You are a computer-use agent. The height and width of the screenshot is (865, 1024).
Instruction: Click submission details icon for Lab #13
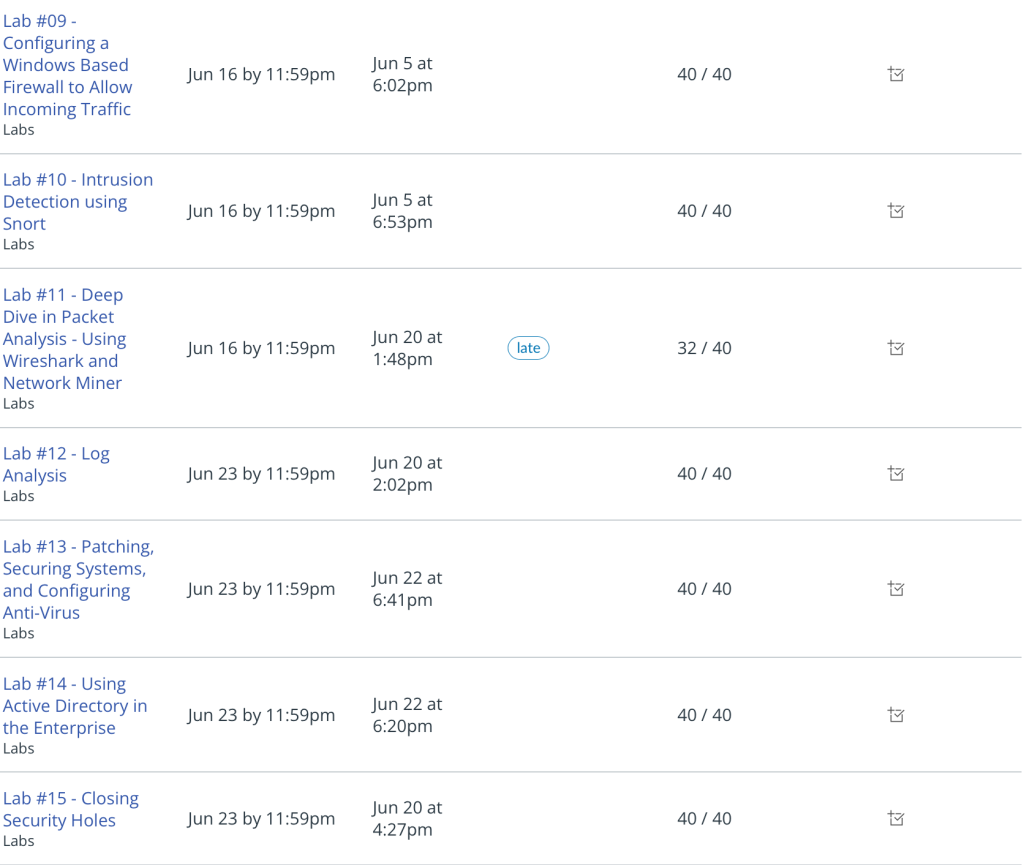895,588
